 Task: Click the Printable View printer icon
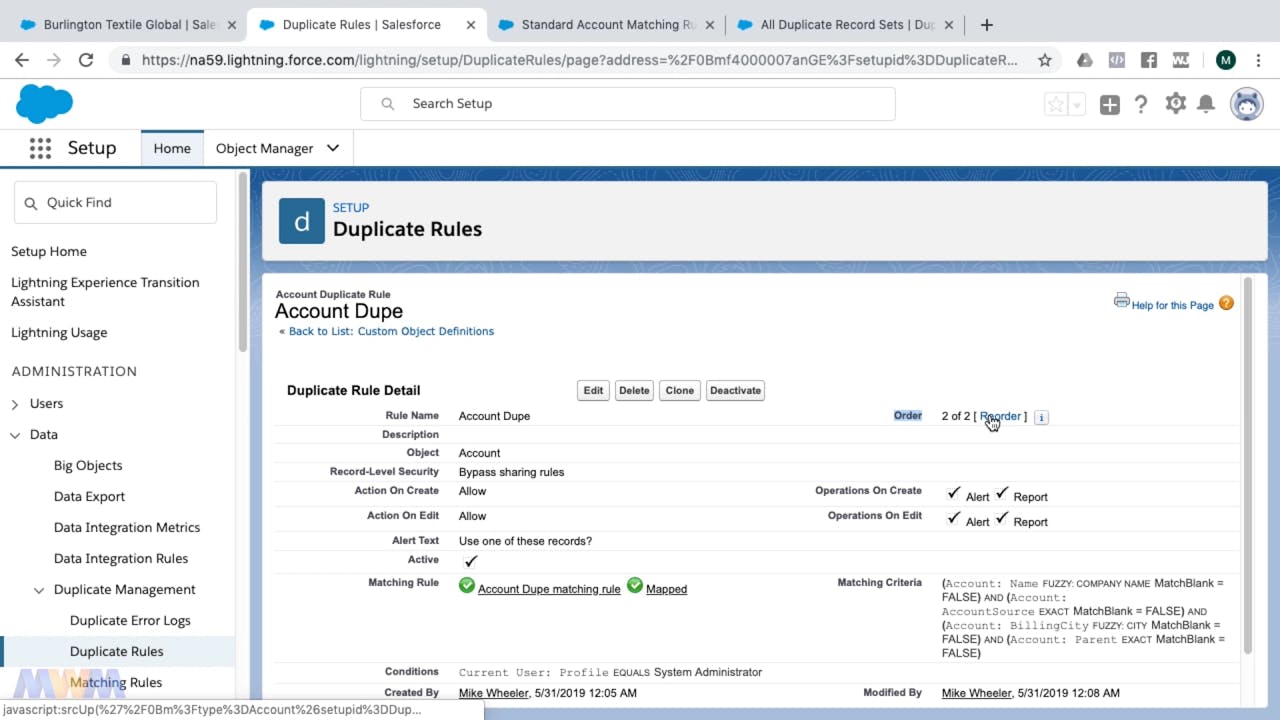(1122, 300)
